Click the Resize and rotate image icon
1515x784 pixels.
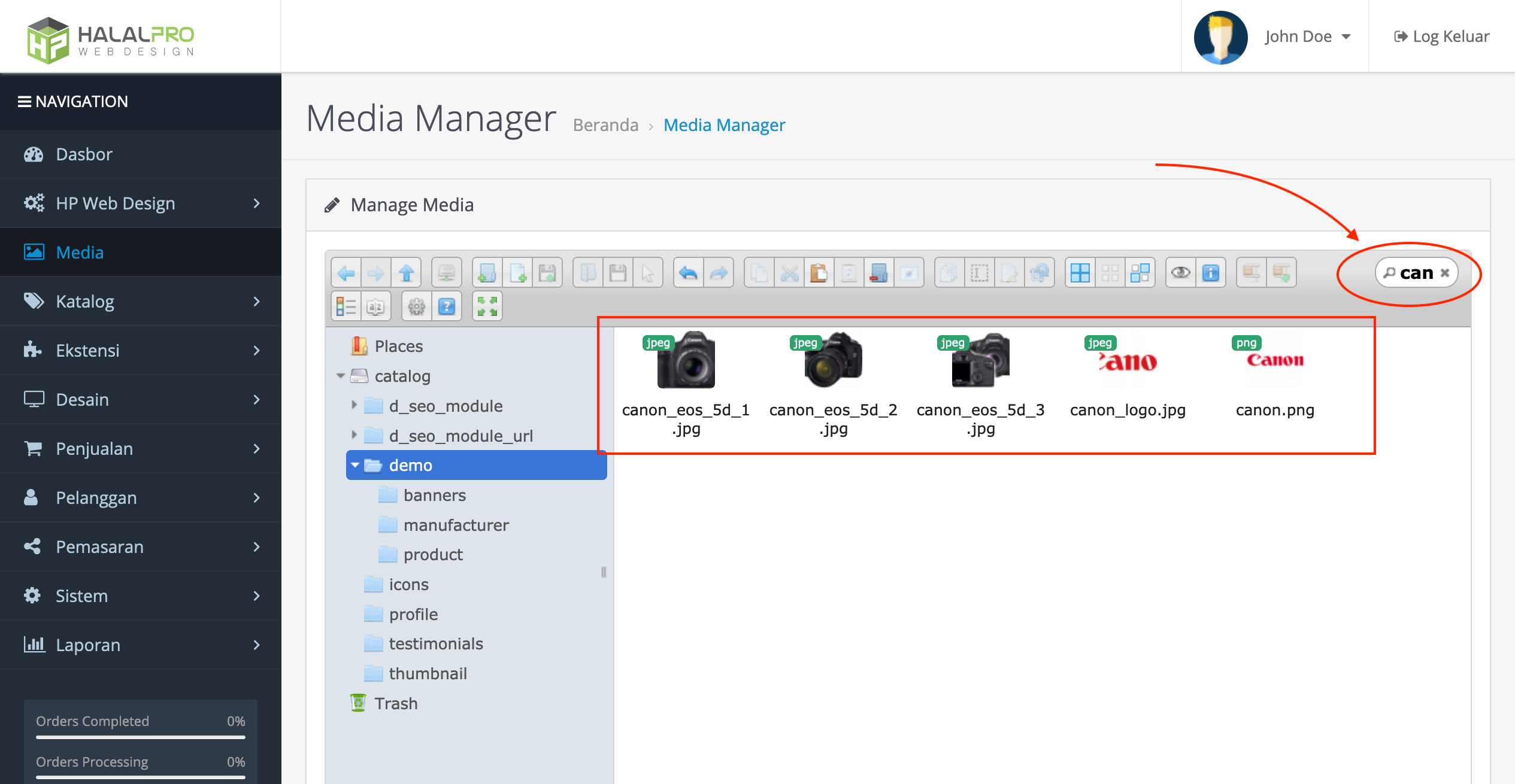click(x=1040, y=274)
